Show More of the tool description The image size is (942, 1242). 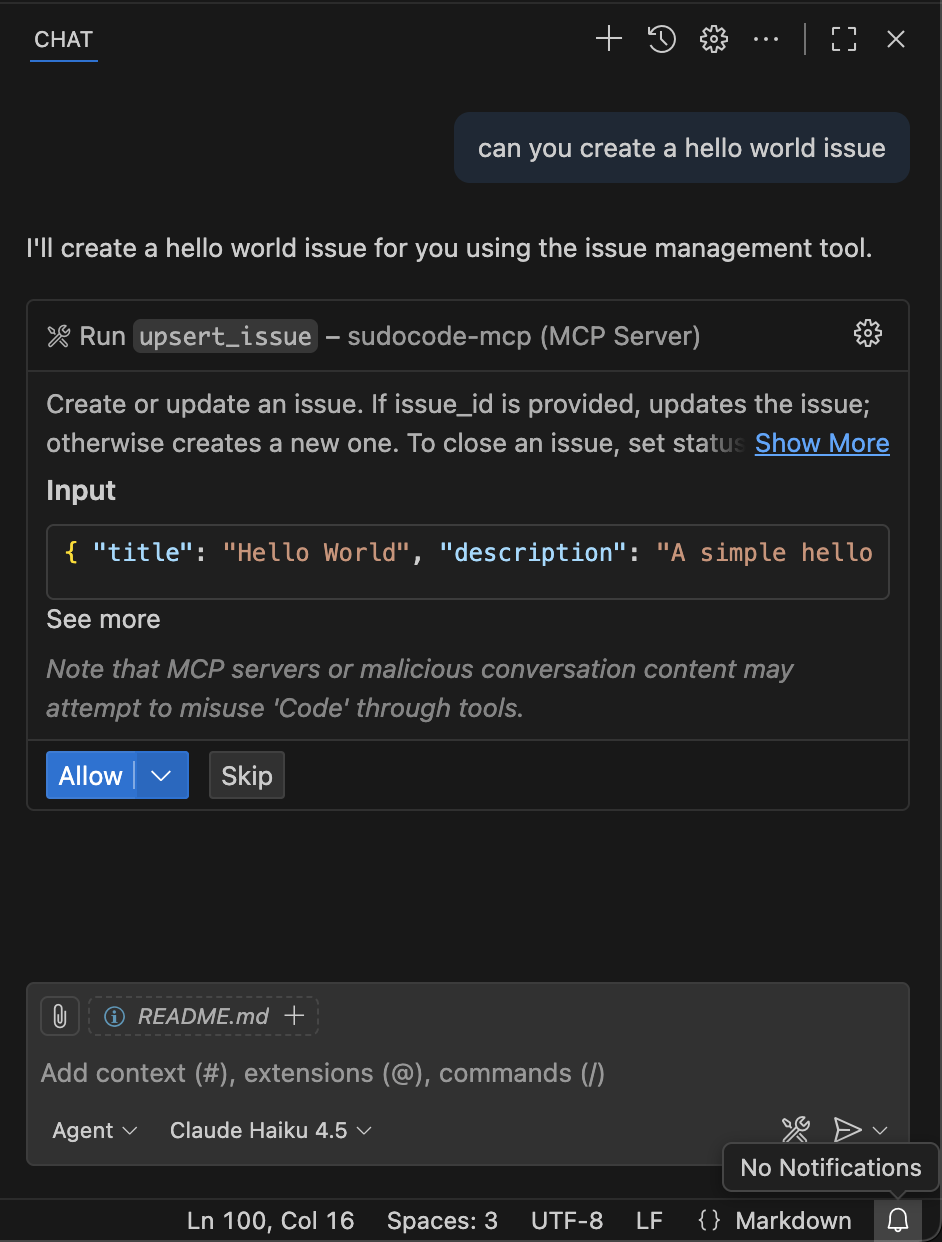pos(822,443)
